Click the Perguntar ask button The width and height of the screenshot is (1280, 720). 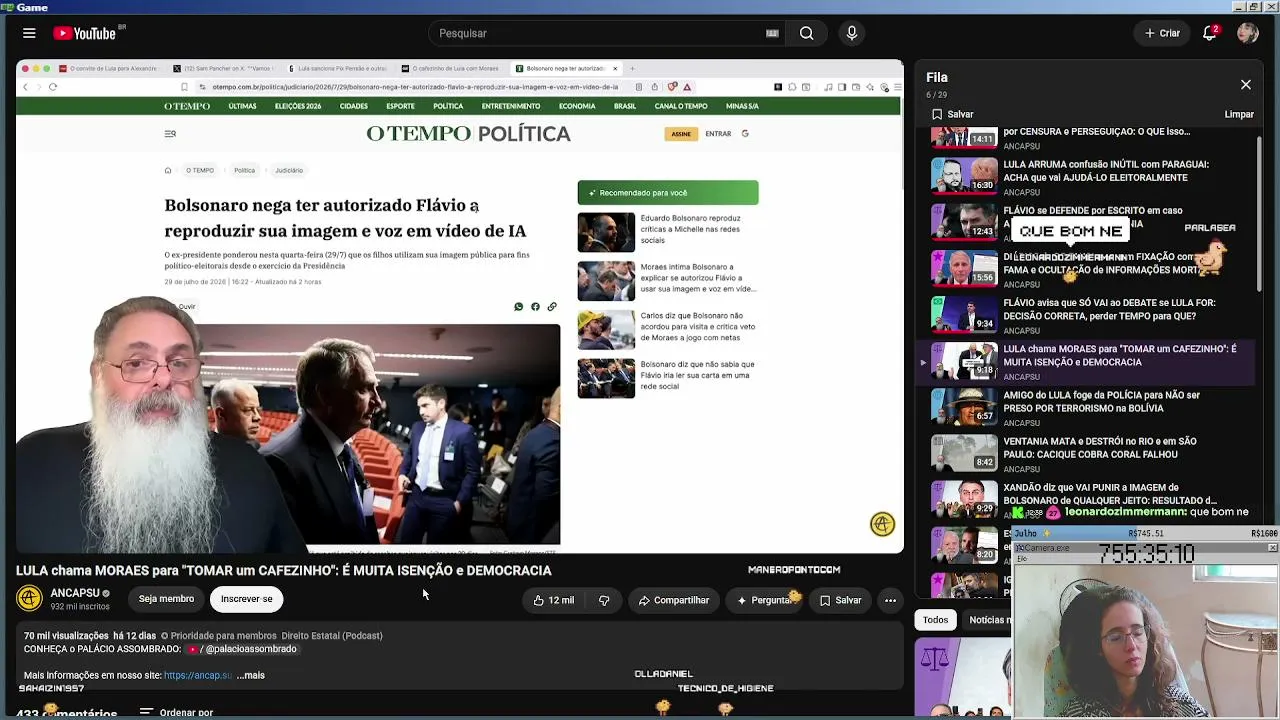pos(765,600)
